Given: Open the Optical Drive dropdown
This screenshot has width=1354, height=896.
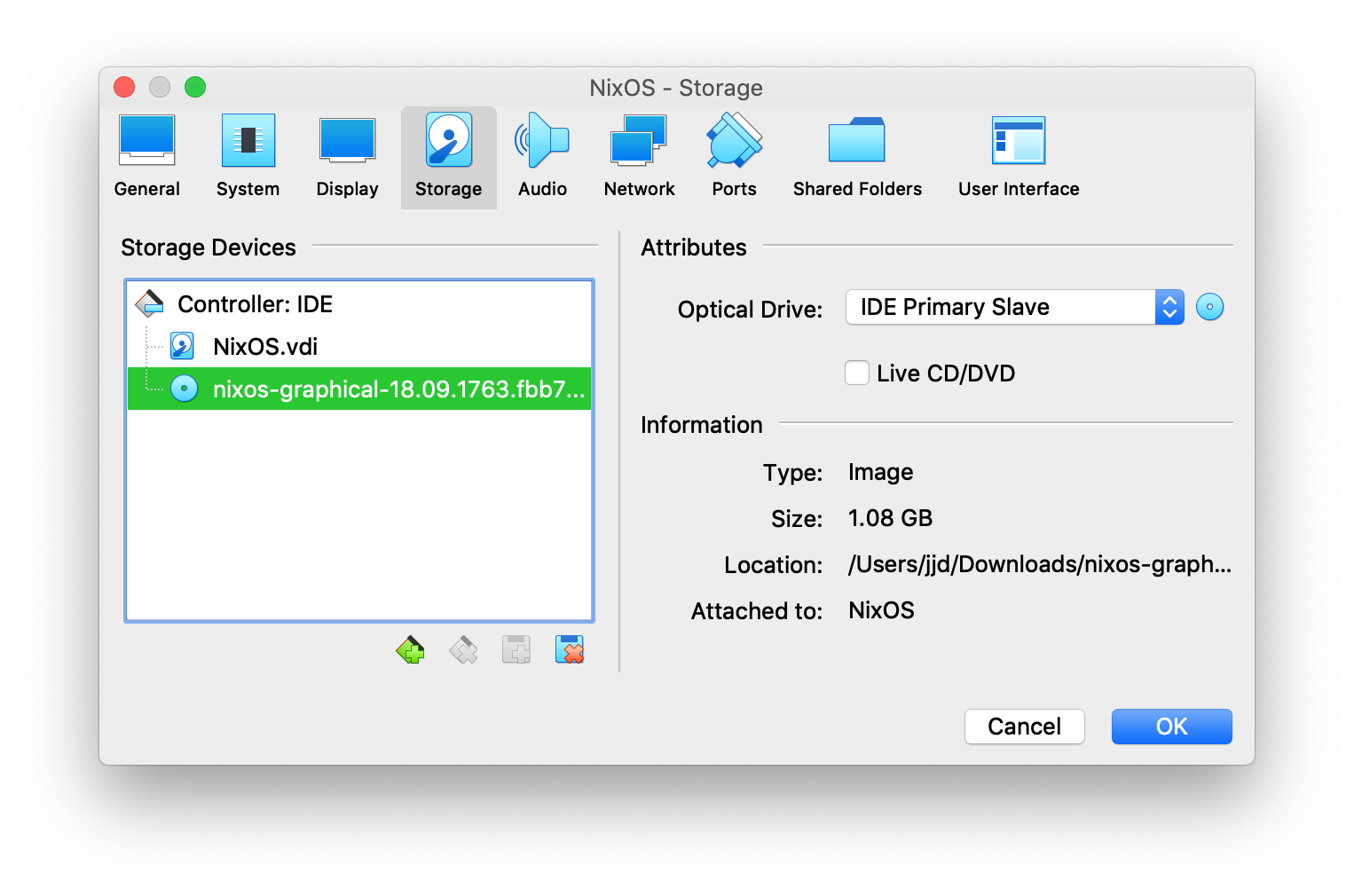Looking at the screenshot, I should (1014, 307).
